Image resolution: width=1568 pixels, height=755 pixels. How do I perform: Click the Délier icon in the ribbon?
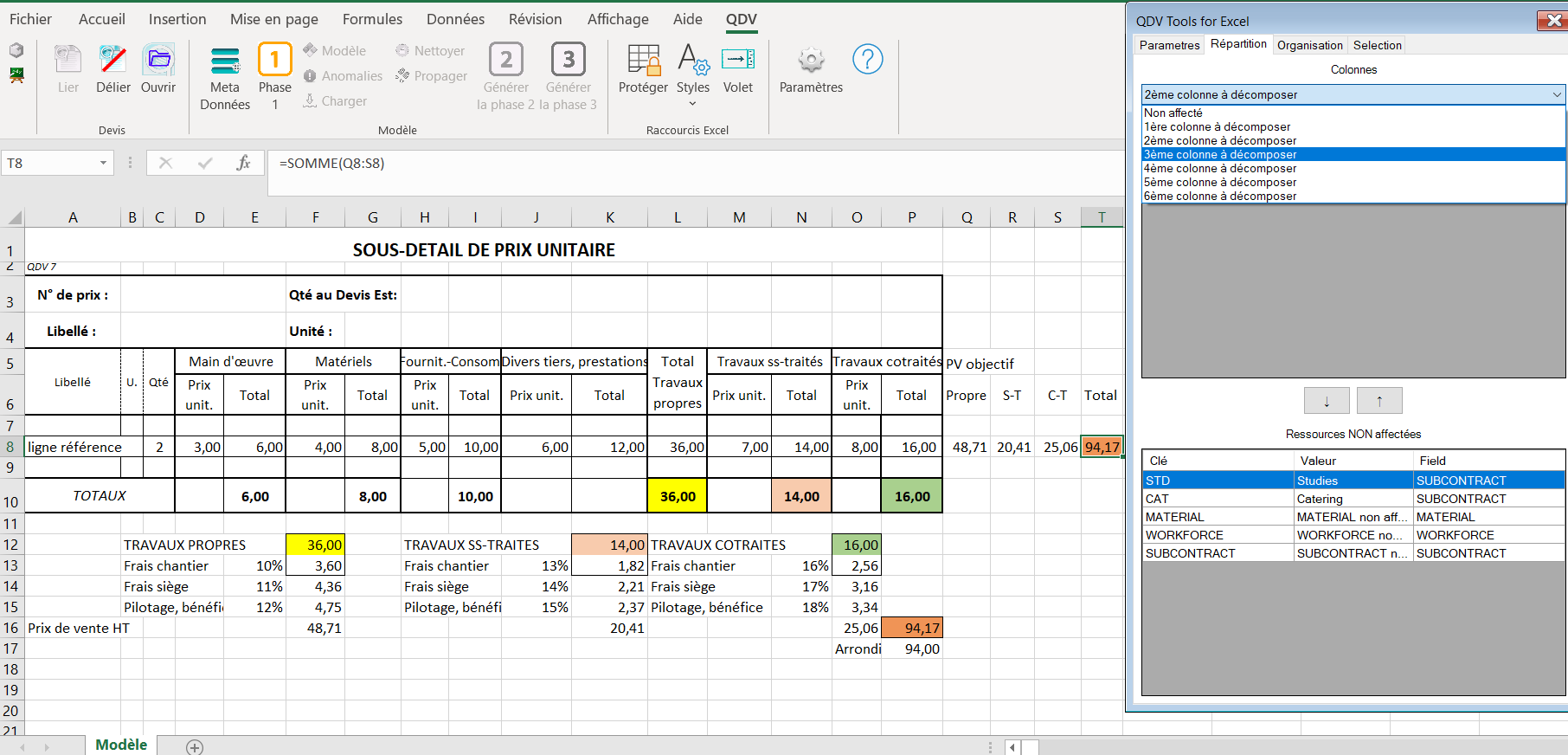[112, 61]
